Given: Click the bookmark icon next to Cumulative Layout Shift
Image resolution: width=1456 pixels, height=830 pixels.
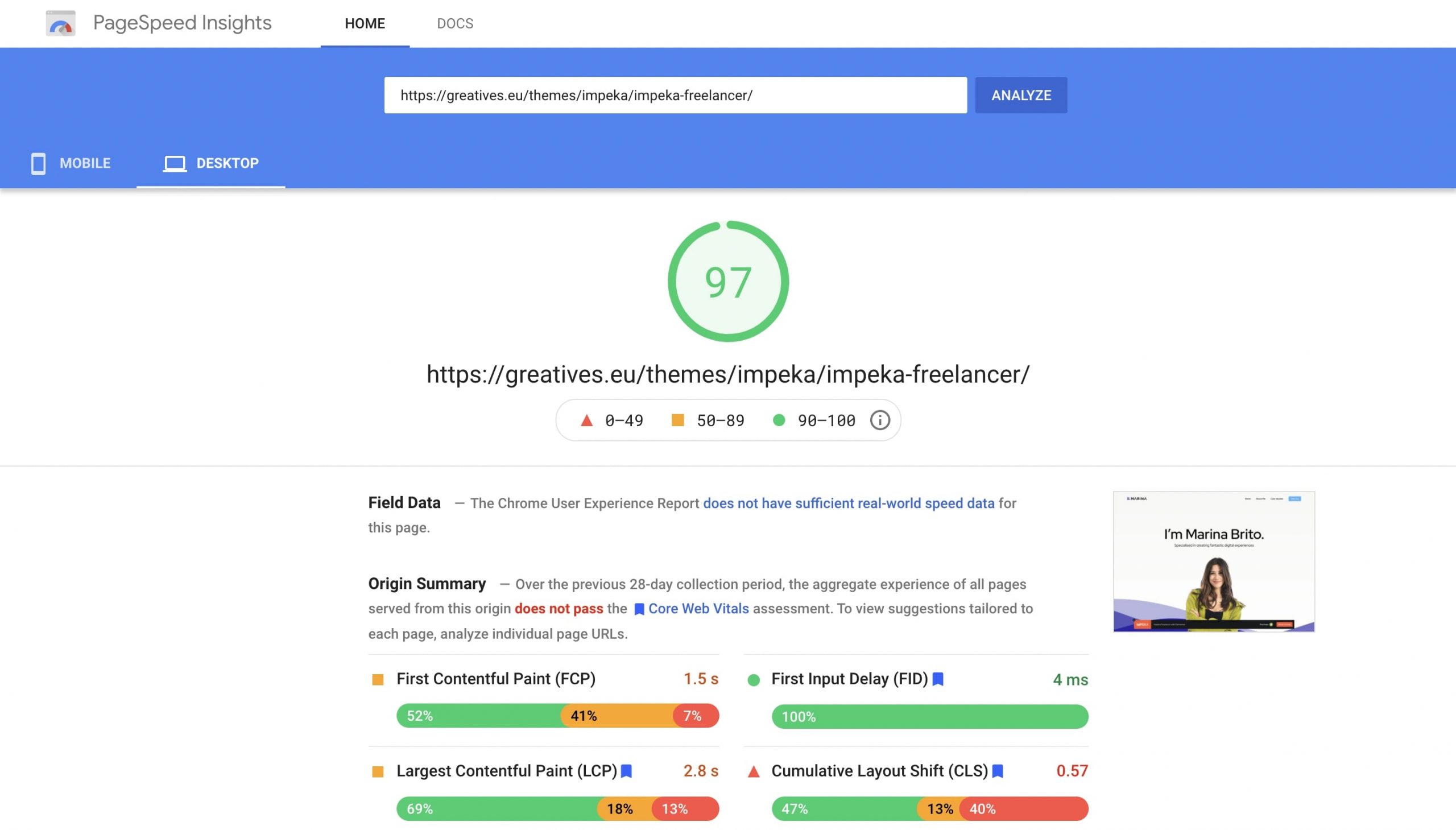Looking at the screenshot, I should (997, 771).
